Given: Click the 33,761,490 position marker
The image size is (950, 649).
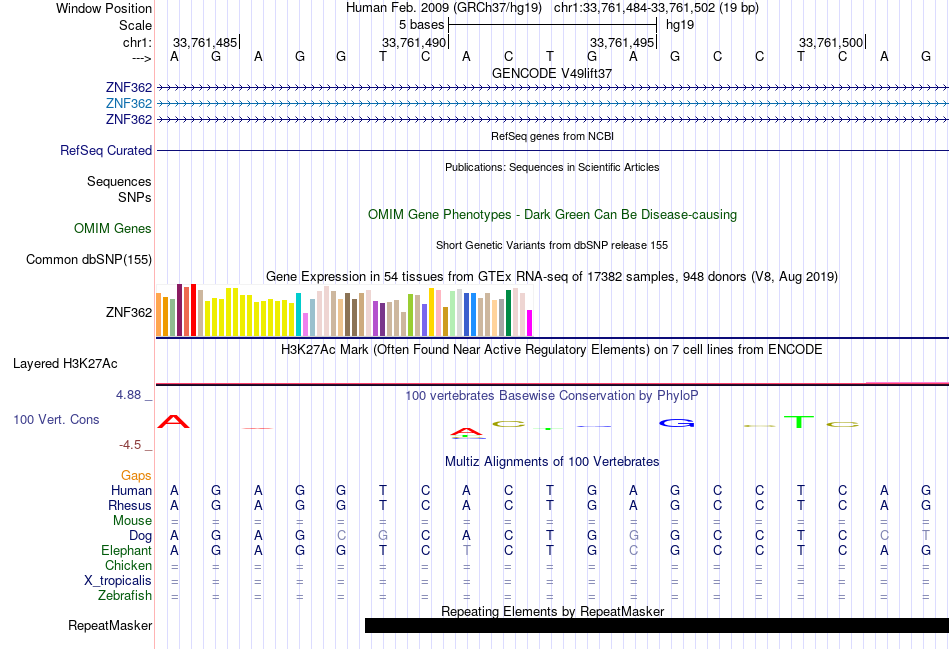Looking at the screenshot, I should [414, 42].
